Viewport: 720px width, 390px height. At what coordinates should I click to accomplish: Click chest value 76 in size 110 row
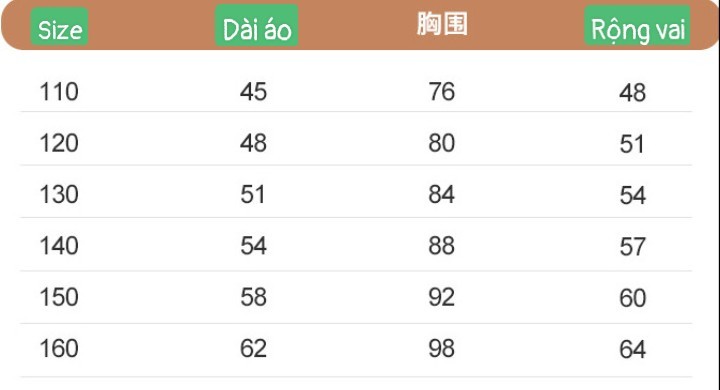pyautogui.click(x=442, y=91)
